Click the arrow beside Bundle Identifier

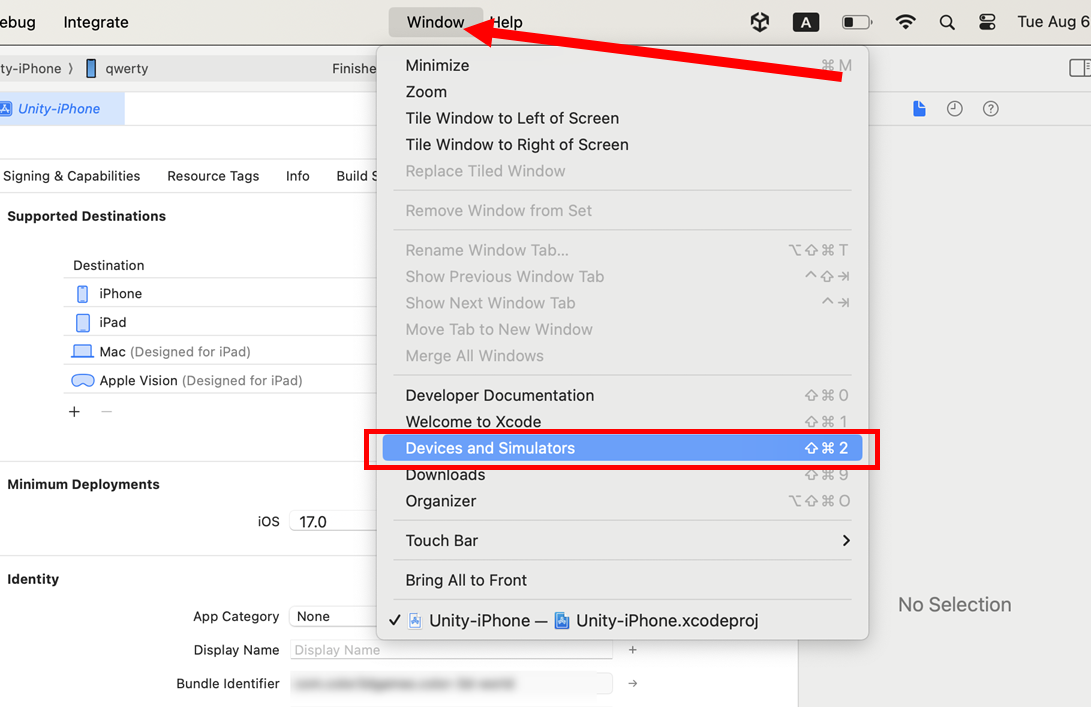coord(632,683)
